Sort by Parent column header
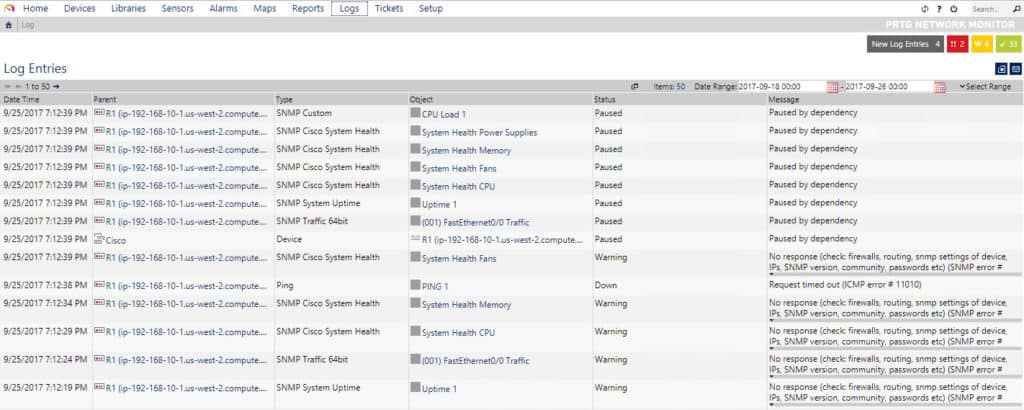Image resolution: width=1024 pixels, height=410 pixels. [104, 99]
